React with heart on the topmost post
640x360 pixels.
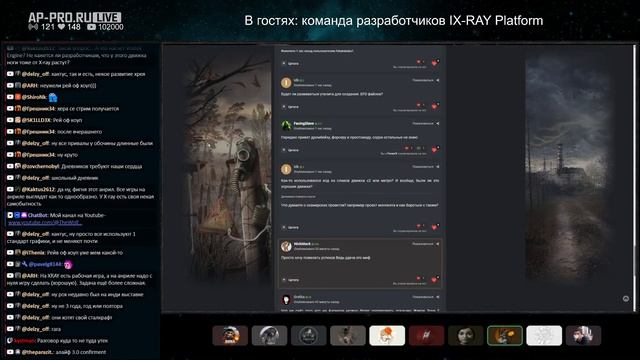click(x=435, y=62)
